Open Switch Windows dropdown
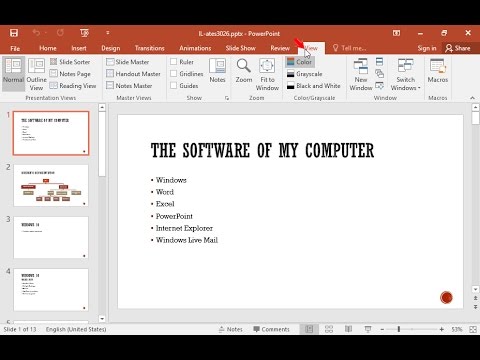 click(x=405, y=74)
